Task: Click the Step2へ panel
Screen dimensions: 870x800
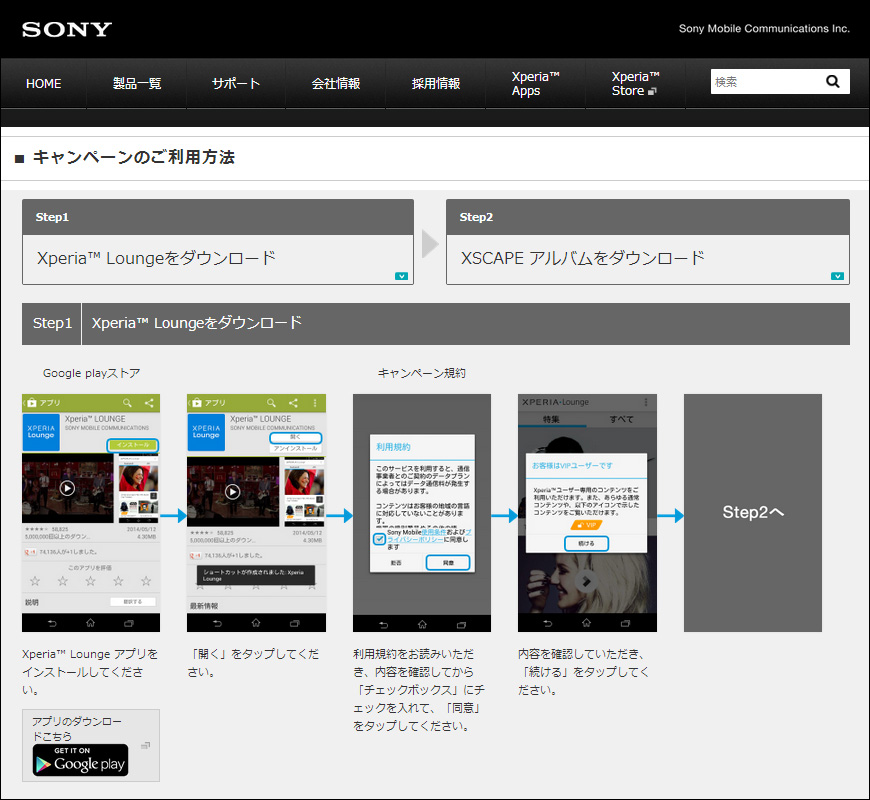Action: pos(752,513)
